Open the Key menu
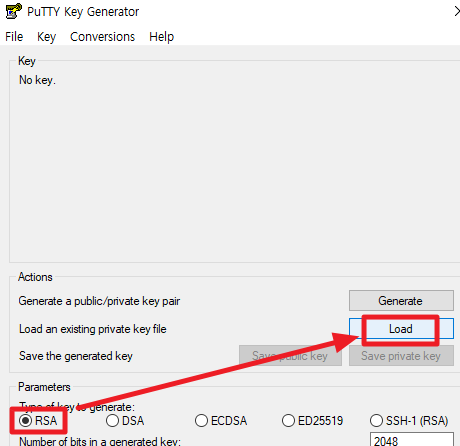 coord(46,37)
